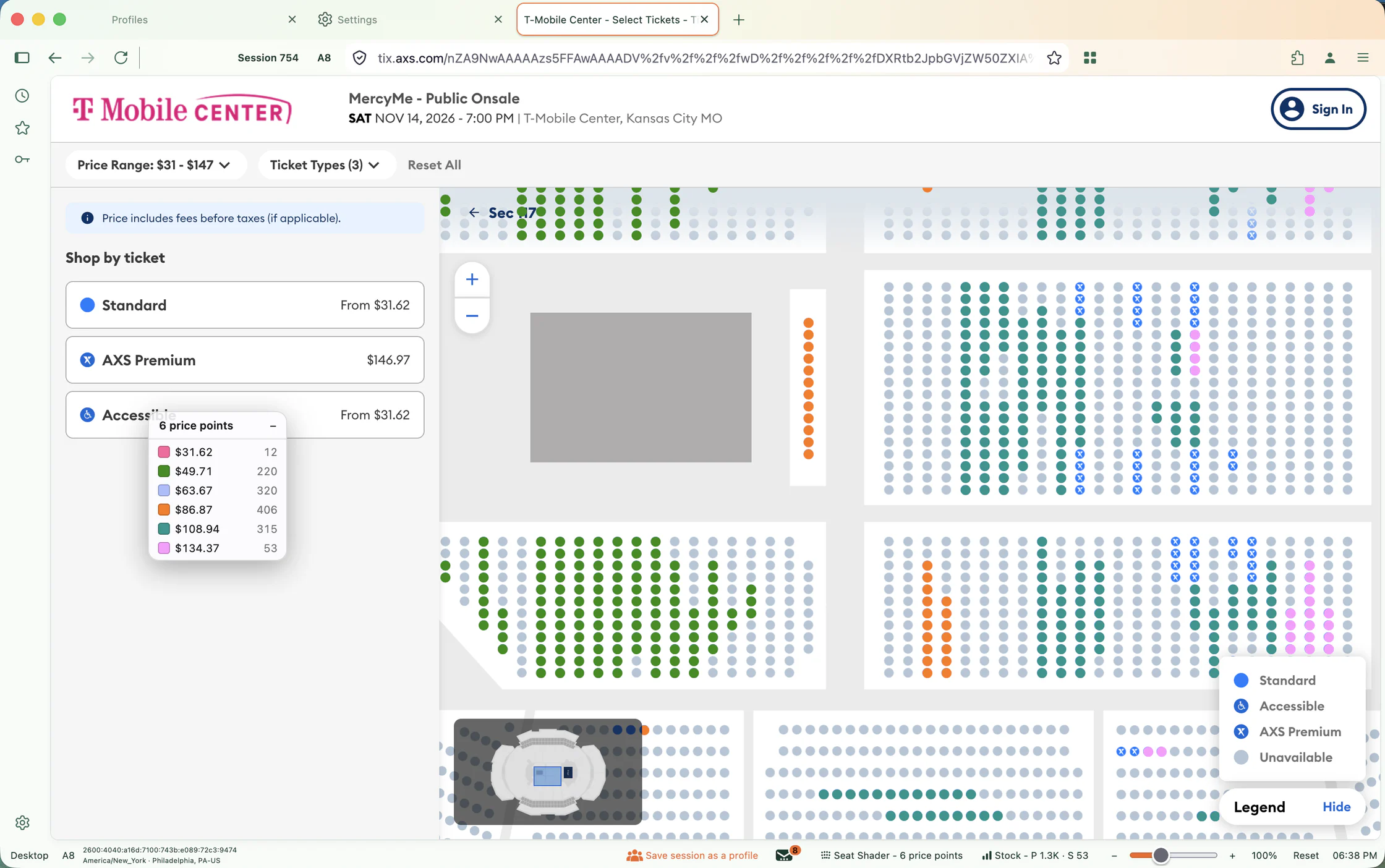The image size is (1385, 868).
Task: Open the key passwords icon in sidebar
Action: tap(22, 160)
